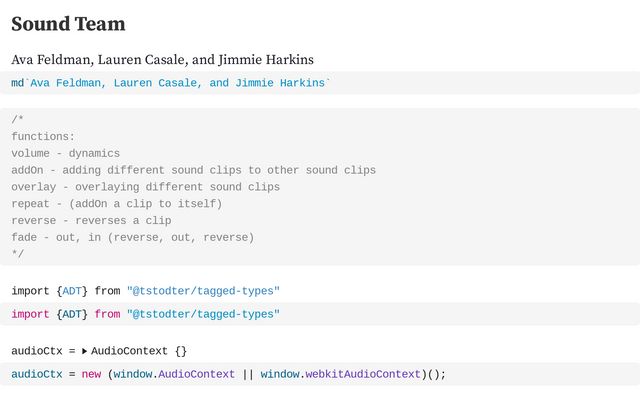Click the tagged-types string in import output
640x400 pixels.
click(x=203, y=291)
